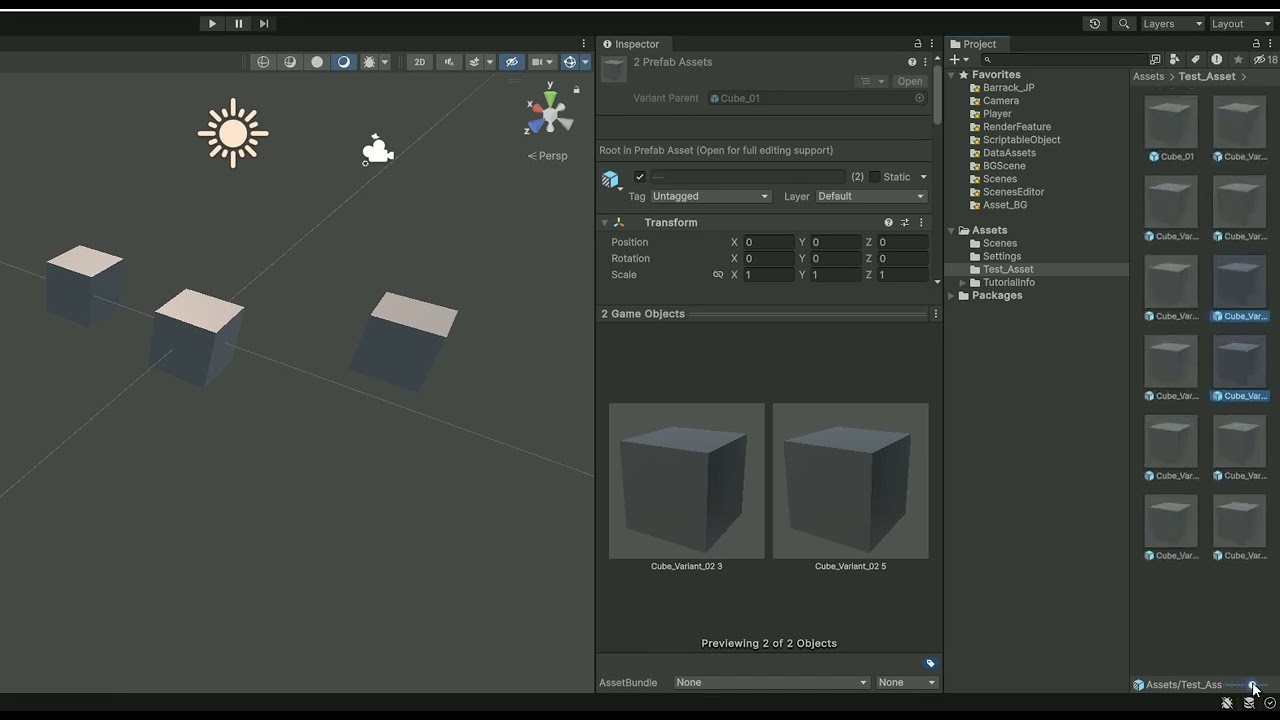
Task: Open the Layers dropdown
Action: point(1171,23)
